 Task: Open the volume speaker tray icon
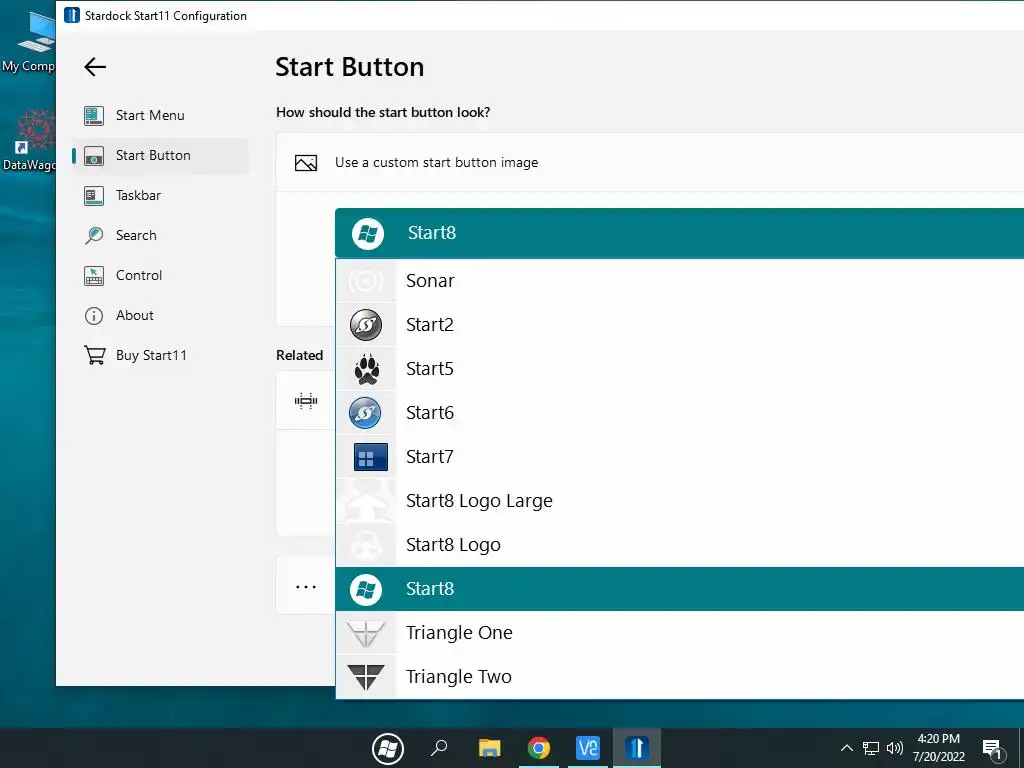point(895,748)
